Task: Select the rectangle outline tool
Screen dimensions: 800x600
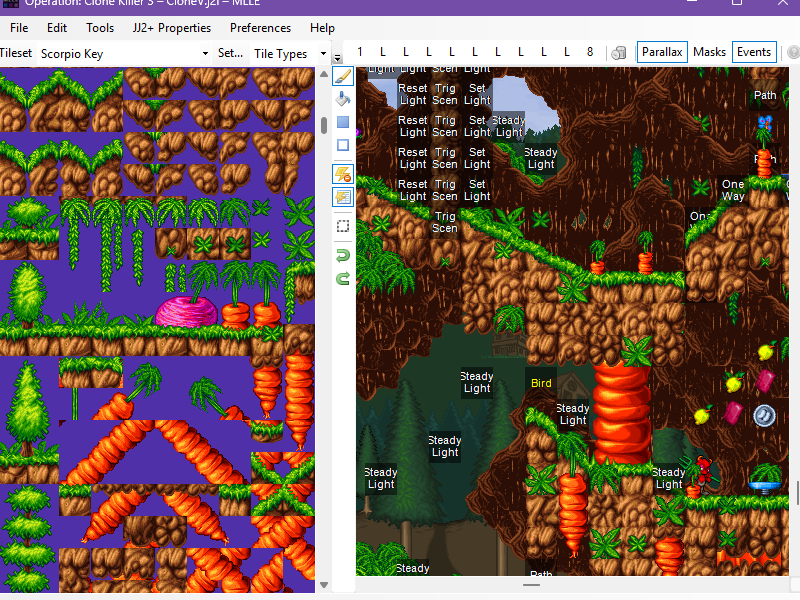Action: click(343, 145)
